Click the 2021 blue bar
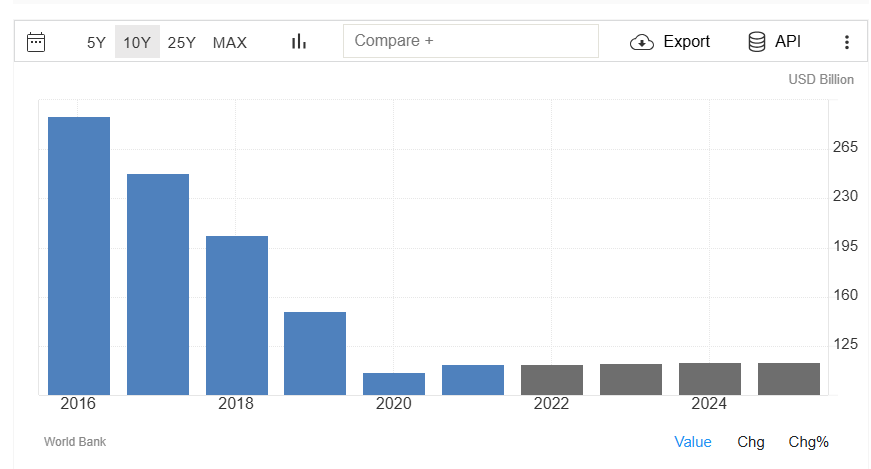Viewport: 871px width, 469px height. click(x=473, y=380)
